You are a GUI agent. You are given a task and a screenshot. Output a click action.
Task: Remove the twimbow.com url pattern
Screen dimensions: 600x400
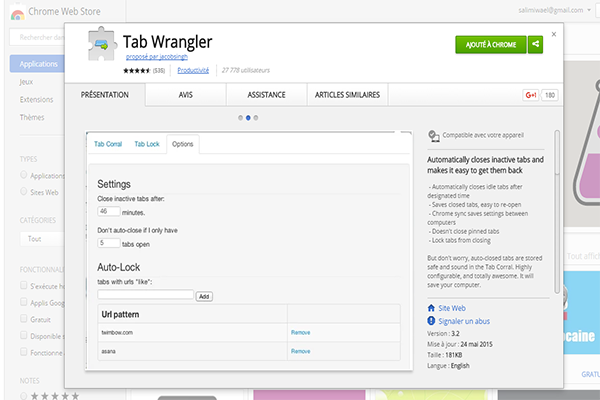coord(300,333)
